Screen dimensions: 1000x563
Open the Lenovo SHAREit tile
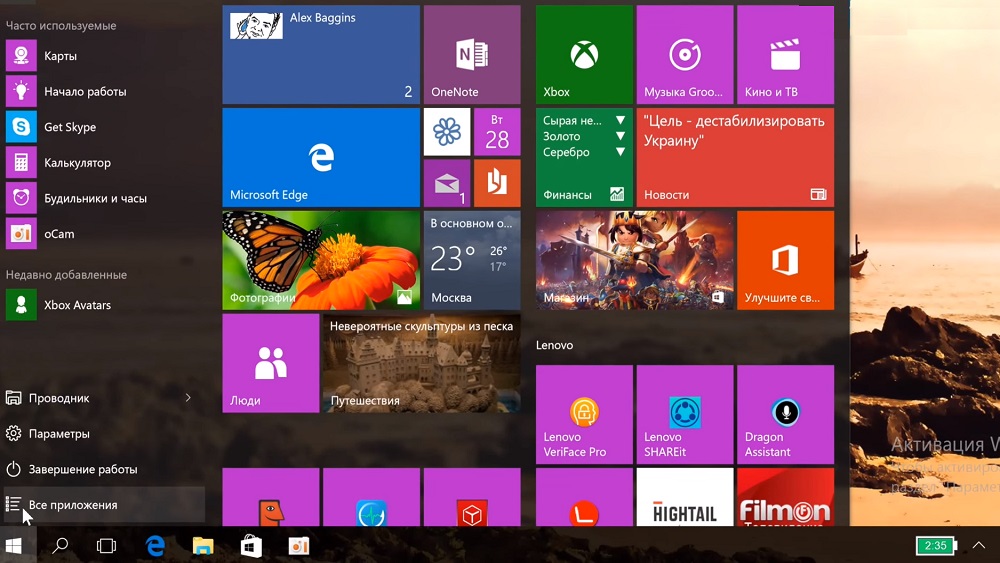tap(684, 414)
